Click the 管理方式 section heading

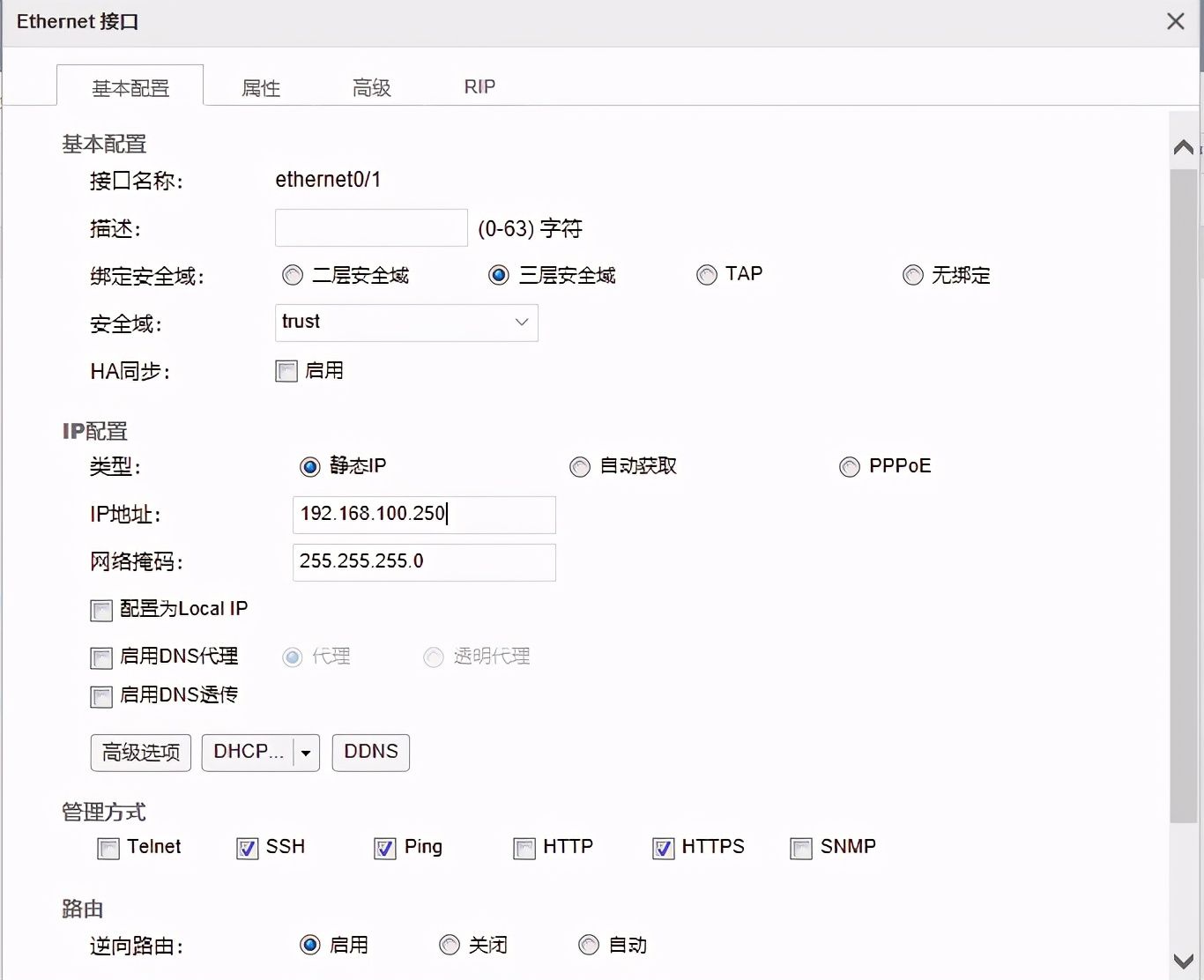(104, 812)
